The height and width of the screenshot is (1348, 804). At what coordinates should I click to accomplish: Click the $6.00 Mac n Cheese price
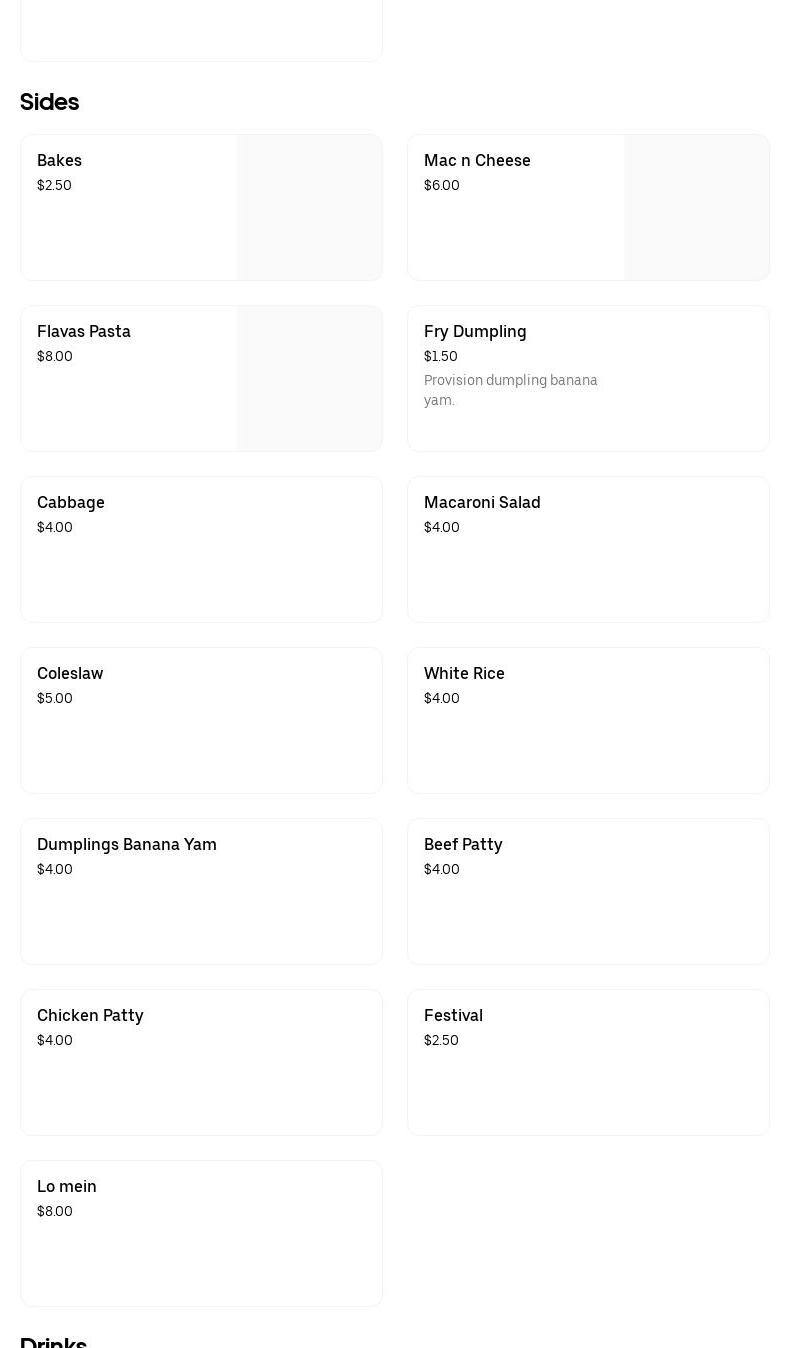[442, 186]
